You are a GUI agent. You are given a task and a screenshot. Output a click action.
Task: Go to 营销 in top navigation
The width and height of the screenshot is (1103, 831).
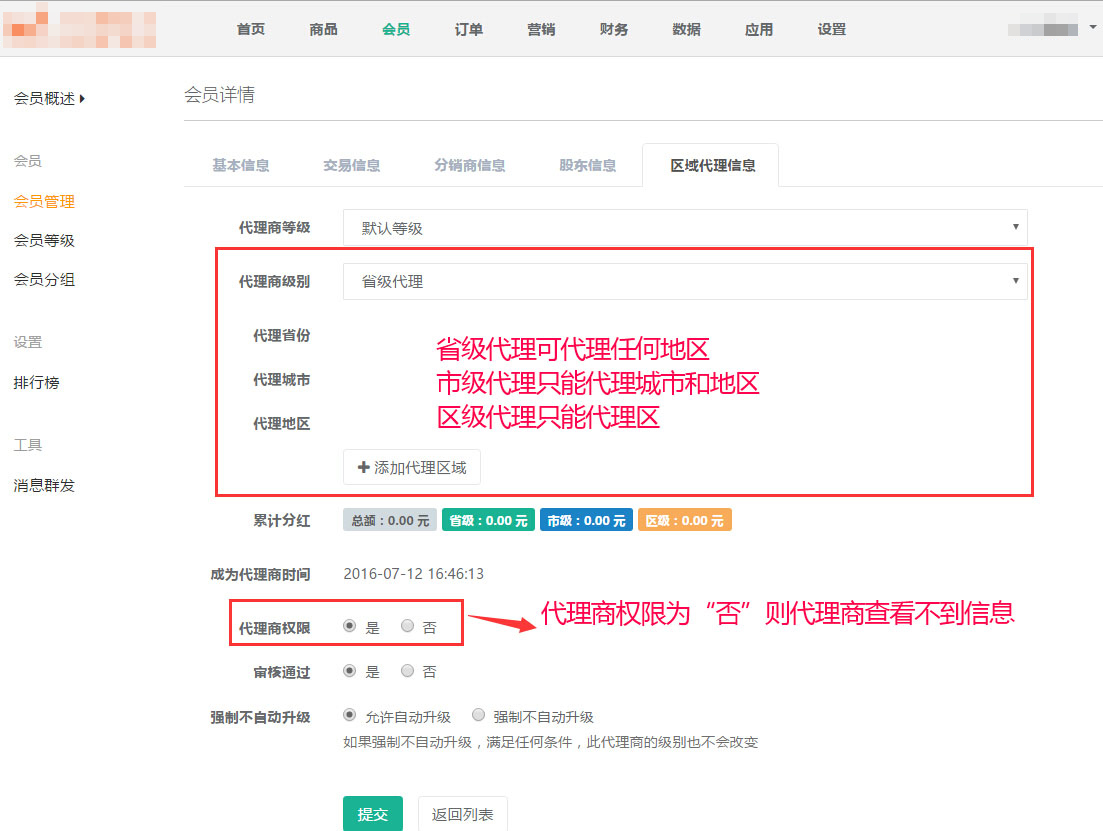pos(541,29)
